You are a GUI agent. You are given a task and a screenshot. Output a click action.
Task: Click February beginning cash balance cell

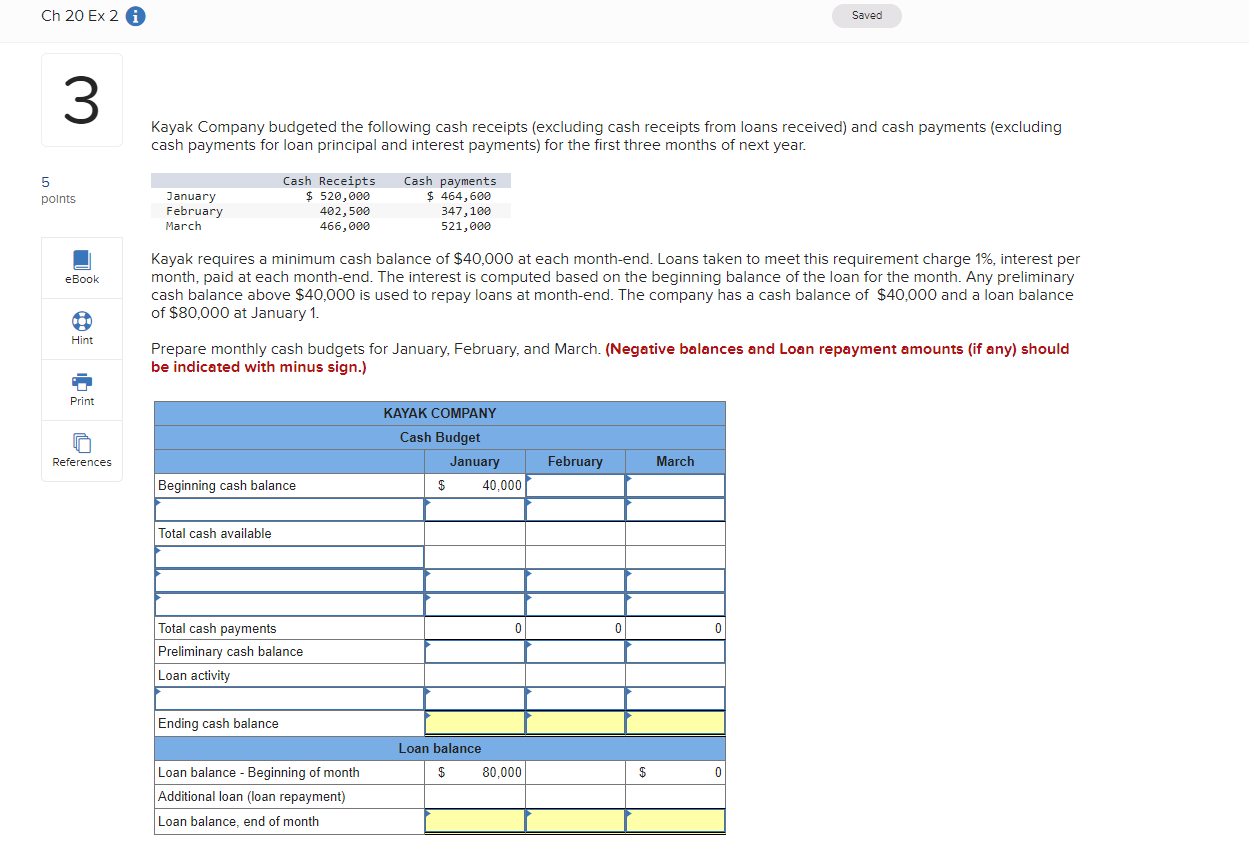click(576, 485)
